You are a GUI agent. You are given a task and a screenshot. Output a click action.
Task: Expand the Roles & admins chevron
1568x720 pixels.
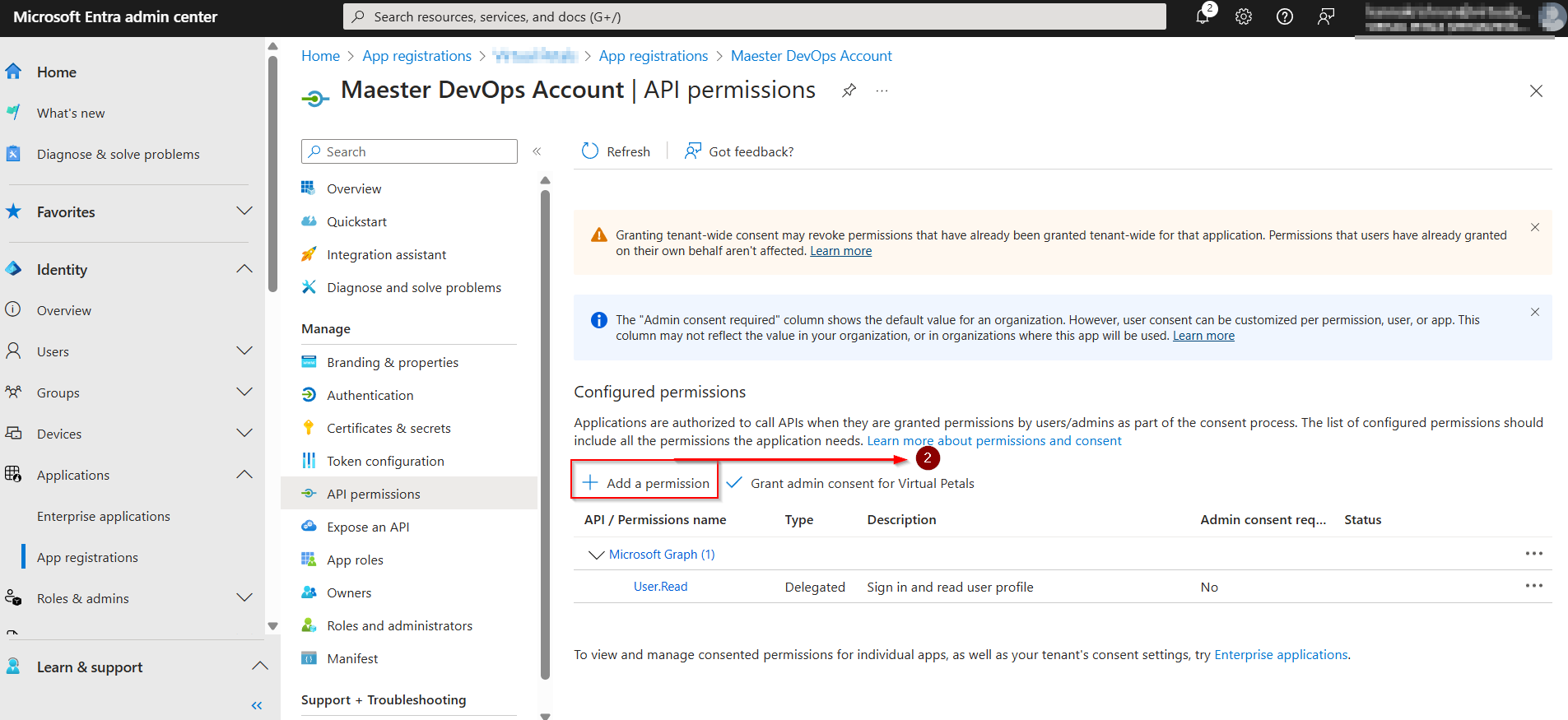[244, 597]
